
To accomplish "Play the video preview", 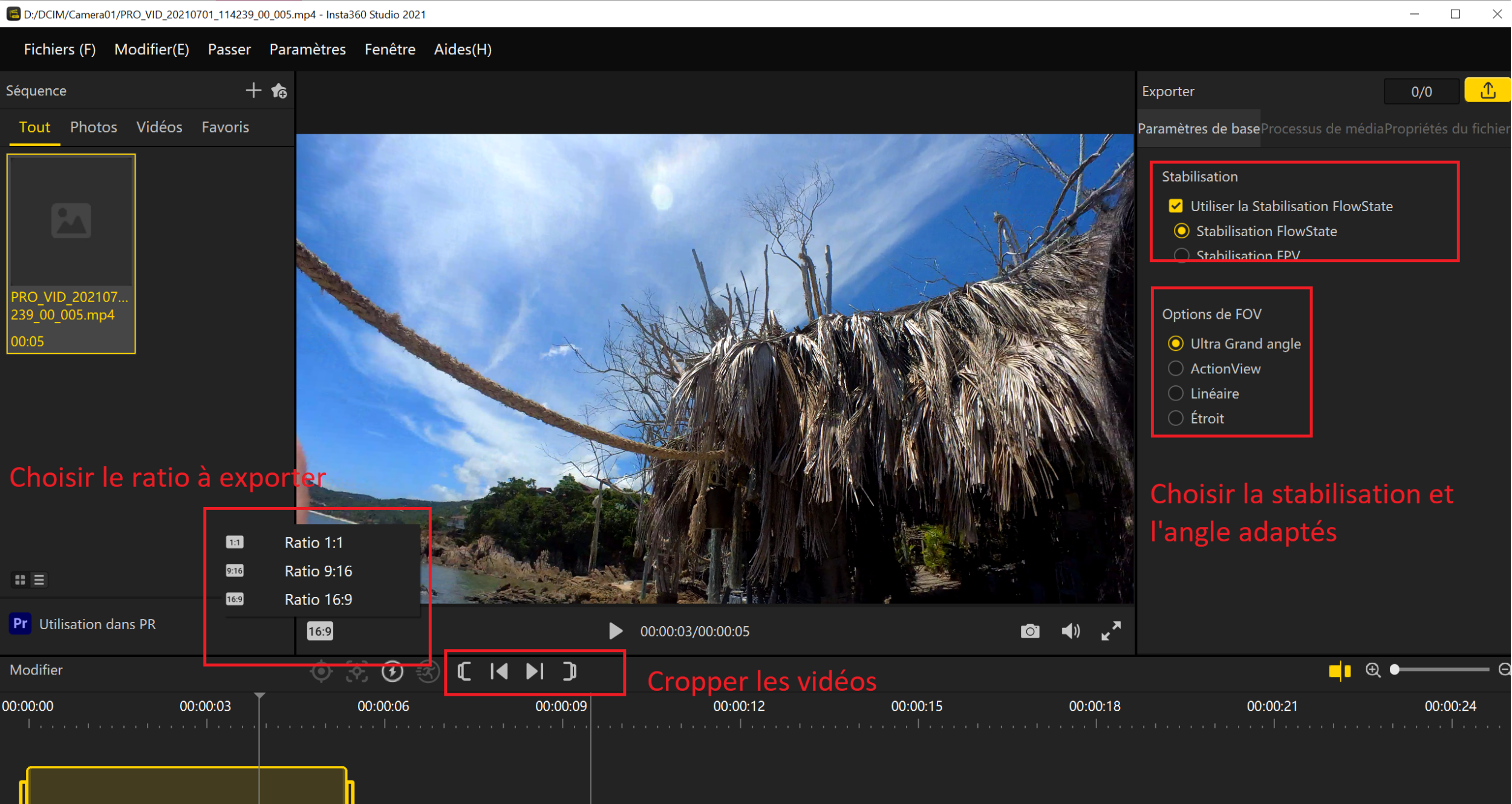I will (615, 631).
